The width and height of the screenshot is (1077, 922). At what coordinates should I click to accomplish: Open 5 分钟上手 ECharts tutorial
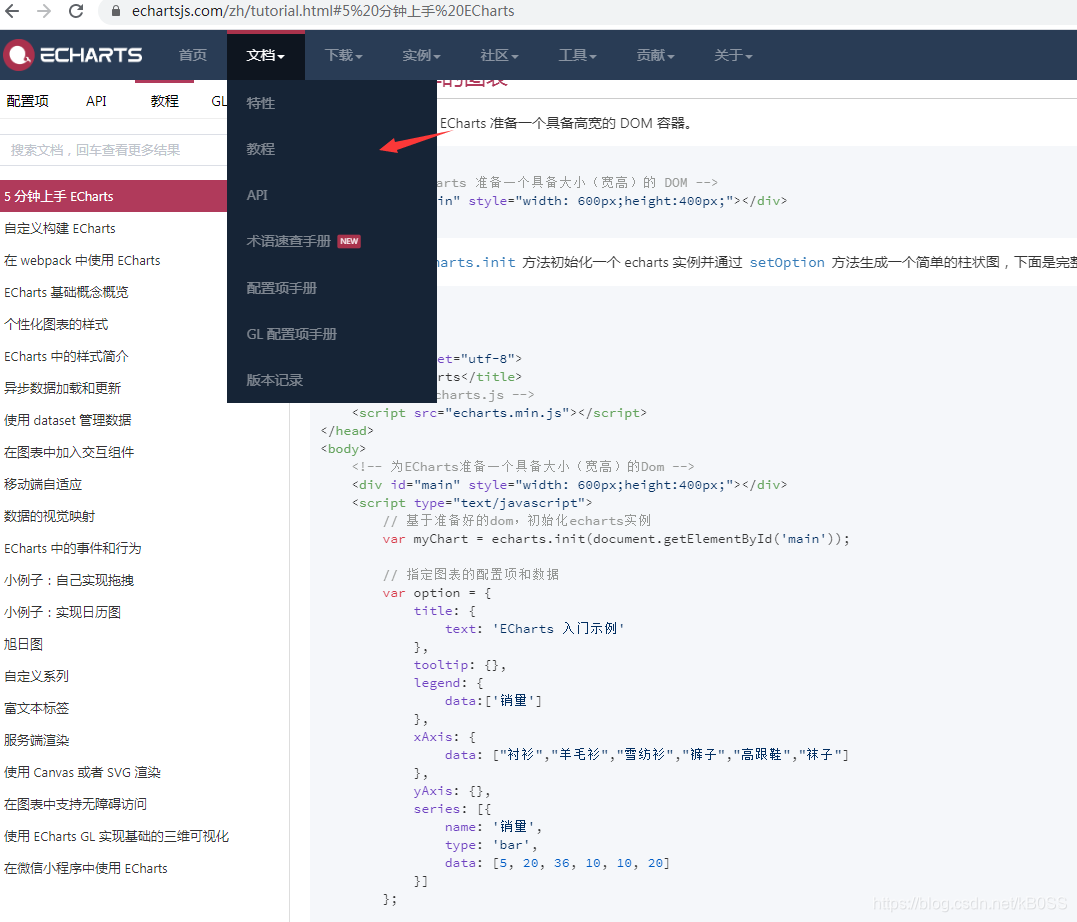click(113, 196)
